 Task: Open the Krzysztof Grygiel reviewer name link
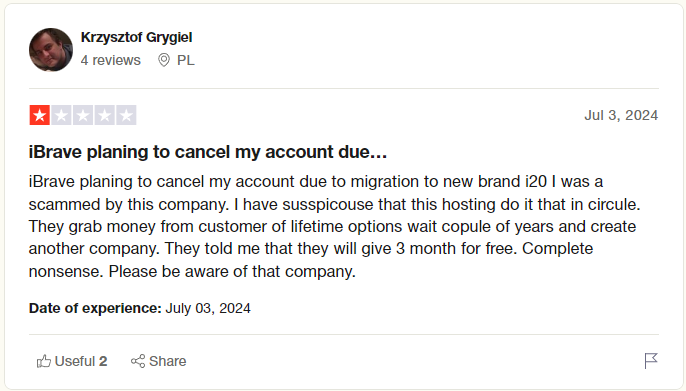136,38
